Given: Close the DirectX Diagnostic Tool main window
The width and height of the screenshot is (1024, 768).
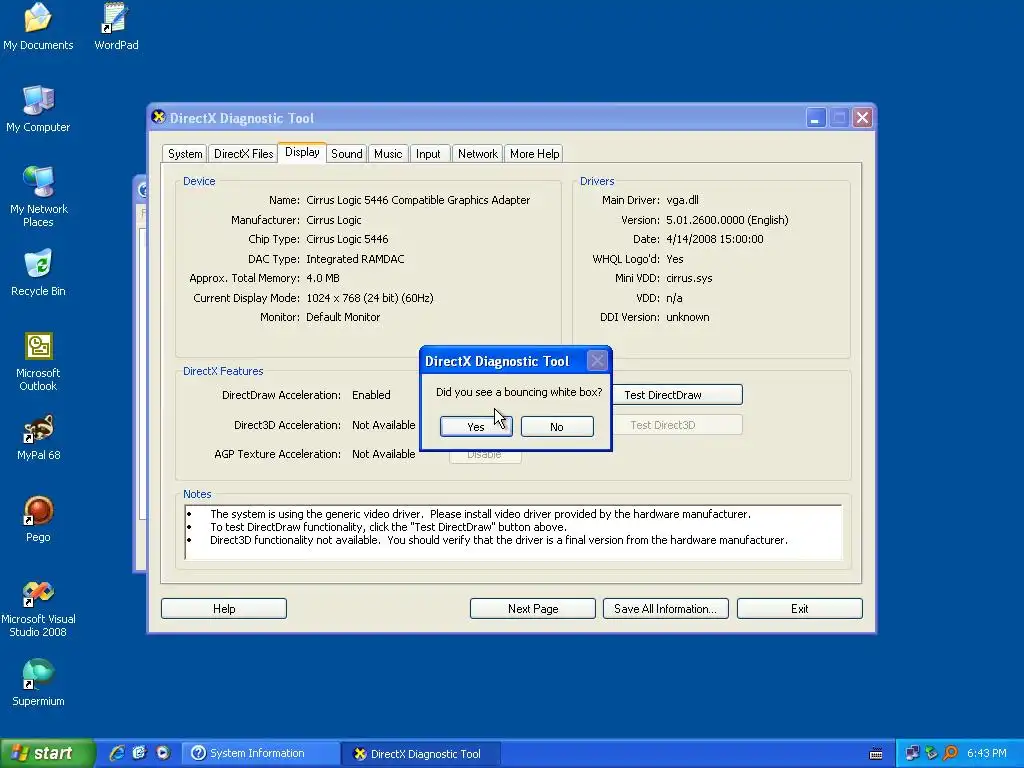Looking at the screenshot, I should (x=862, y=118).
